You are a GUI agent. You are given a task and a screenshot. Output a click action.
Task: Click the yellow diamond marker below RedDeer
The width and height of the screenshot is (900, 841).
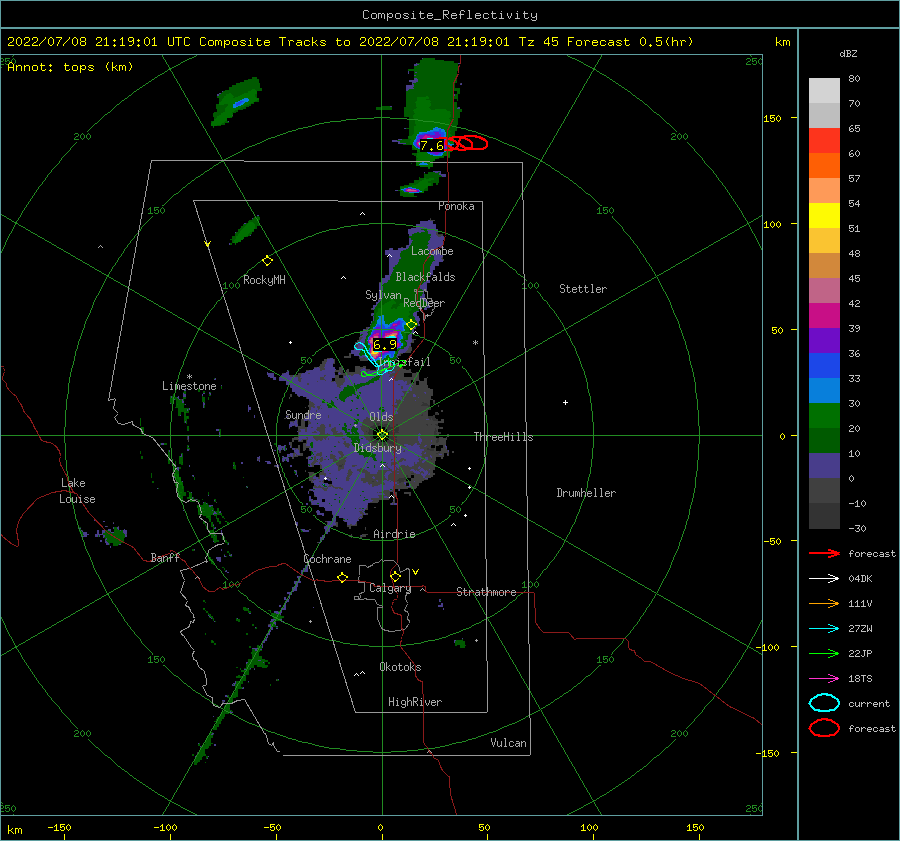click(x=411, y=325)
